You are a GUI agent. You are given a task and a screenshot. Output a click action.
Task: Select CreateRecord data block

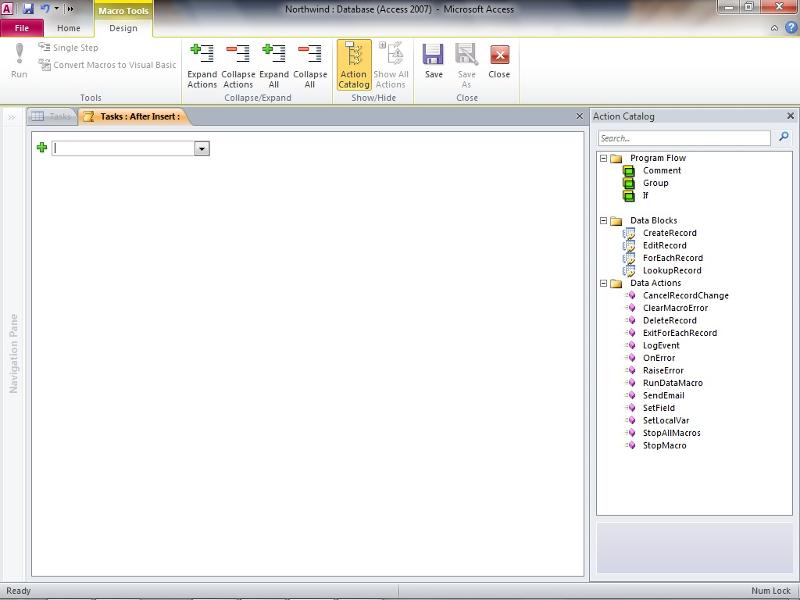[669, 233]
